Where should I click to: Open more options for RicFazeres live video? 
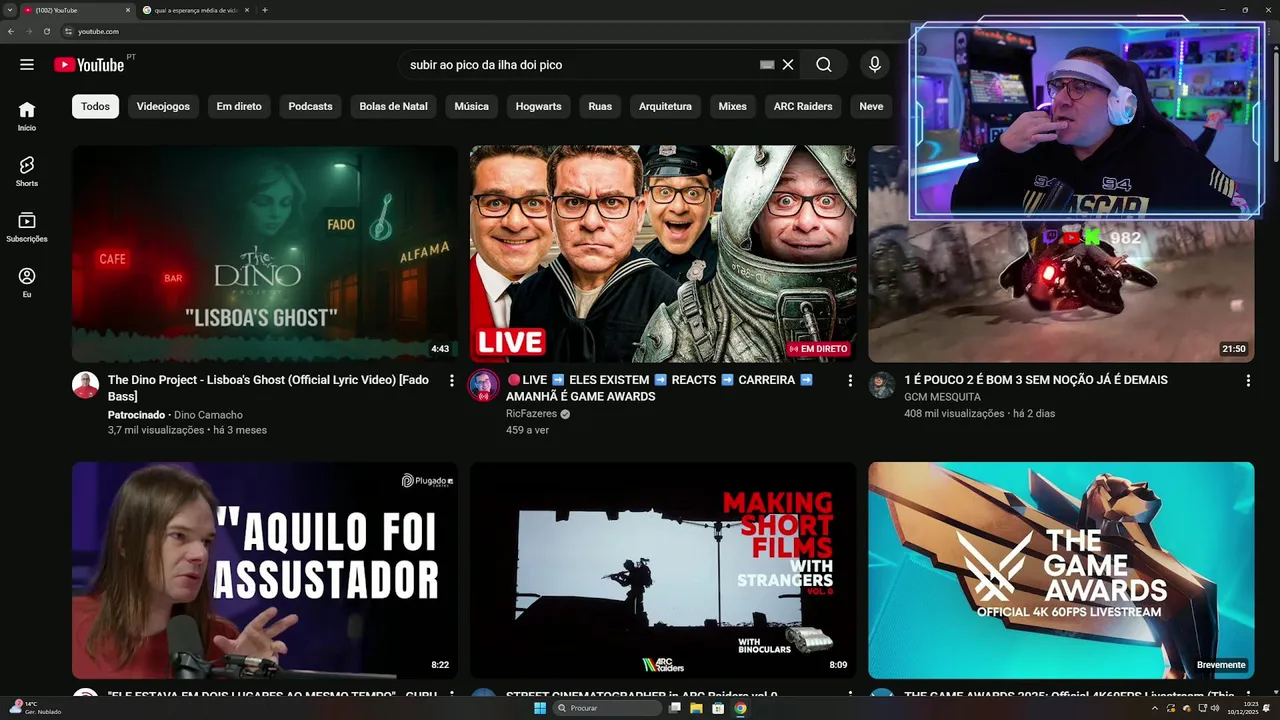coord(850,381)
